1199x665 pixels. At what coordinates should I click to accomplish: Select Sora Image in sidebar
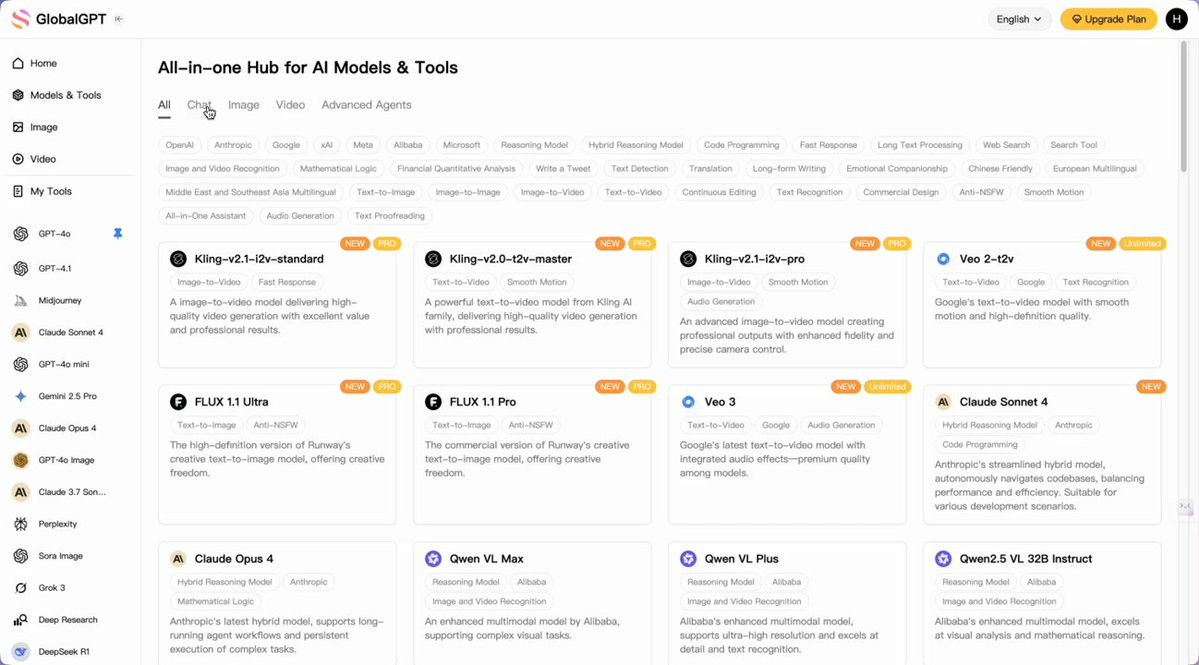pos(60,556)
